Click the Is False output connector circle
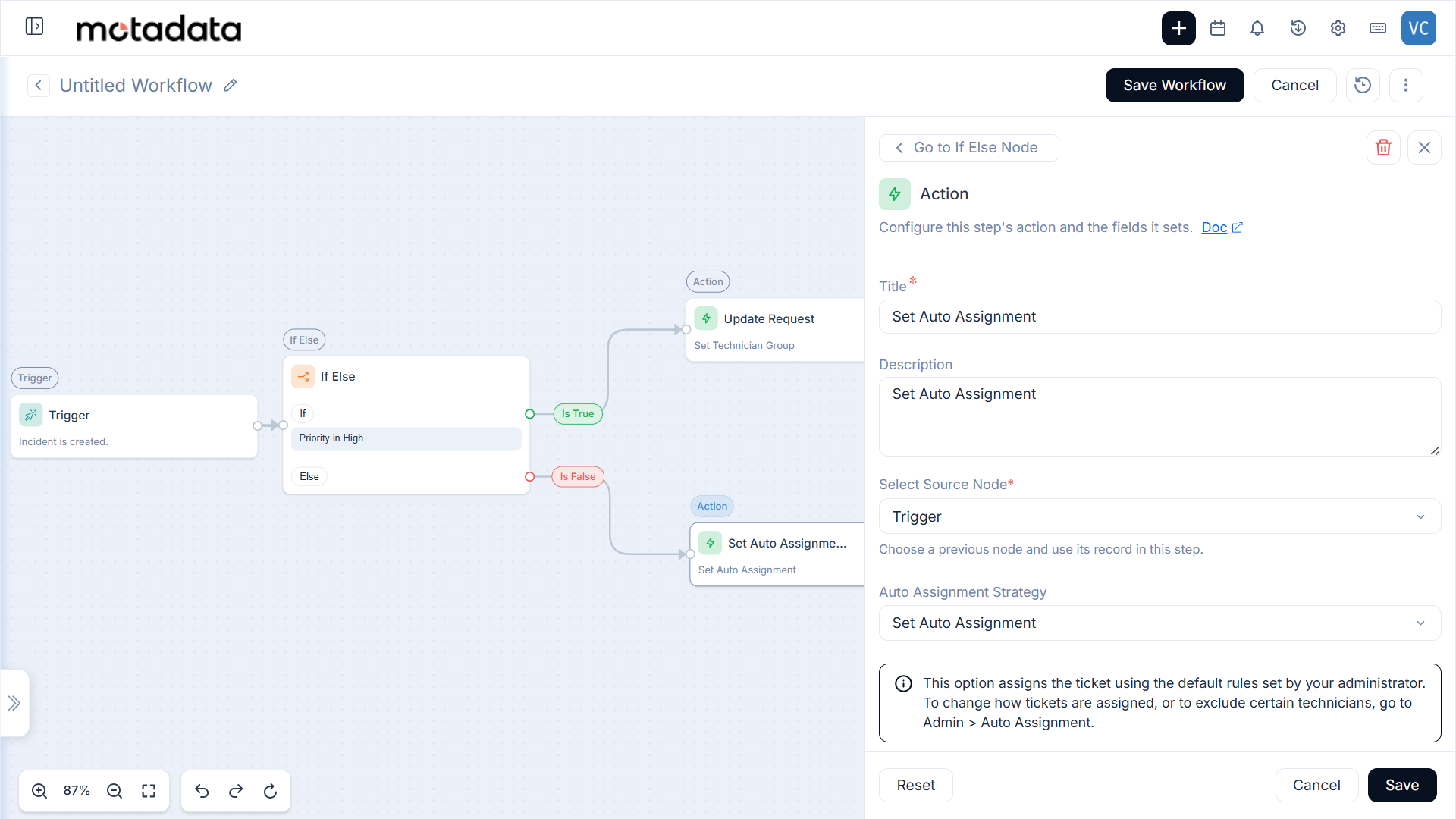This screenshot has height=819, width=1456. coord(530,476)
